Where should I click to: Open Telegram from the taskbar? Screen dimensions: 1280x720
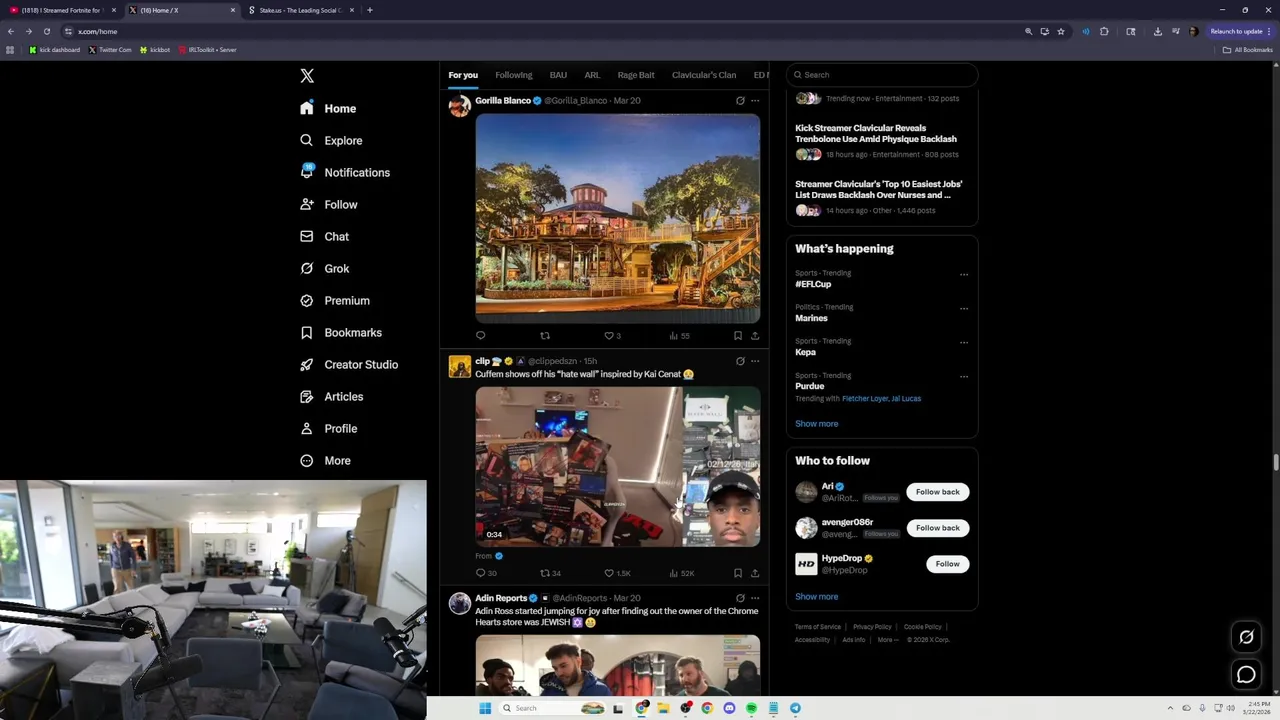tap(795, 708)
